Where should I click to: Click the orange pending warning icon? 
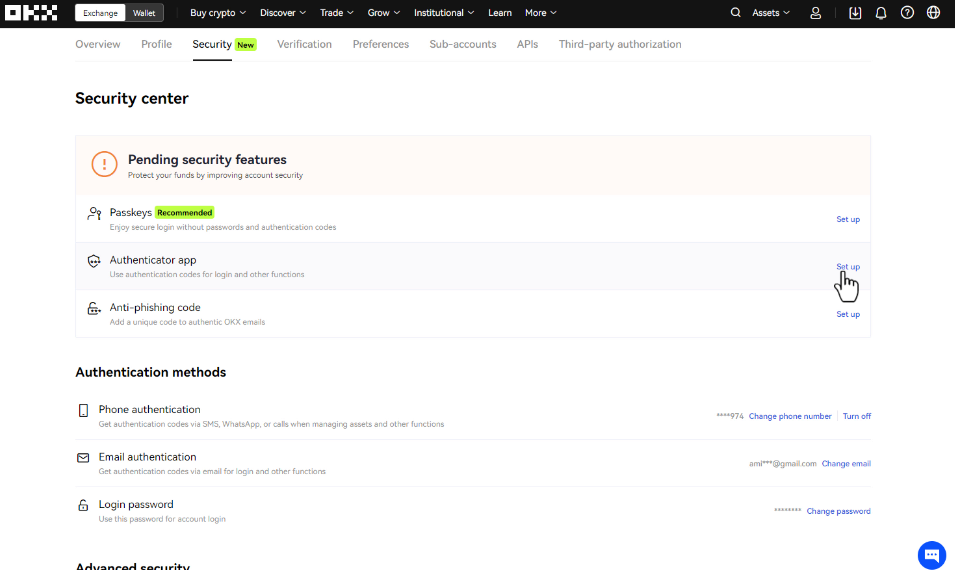point(104,164)
